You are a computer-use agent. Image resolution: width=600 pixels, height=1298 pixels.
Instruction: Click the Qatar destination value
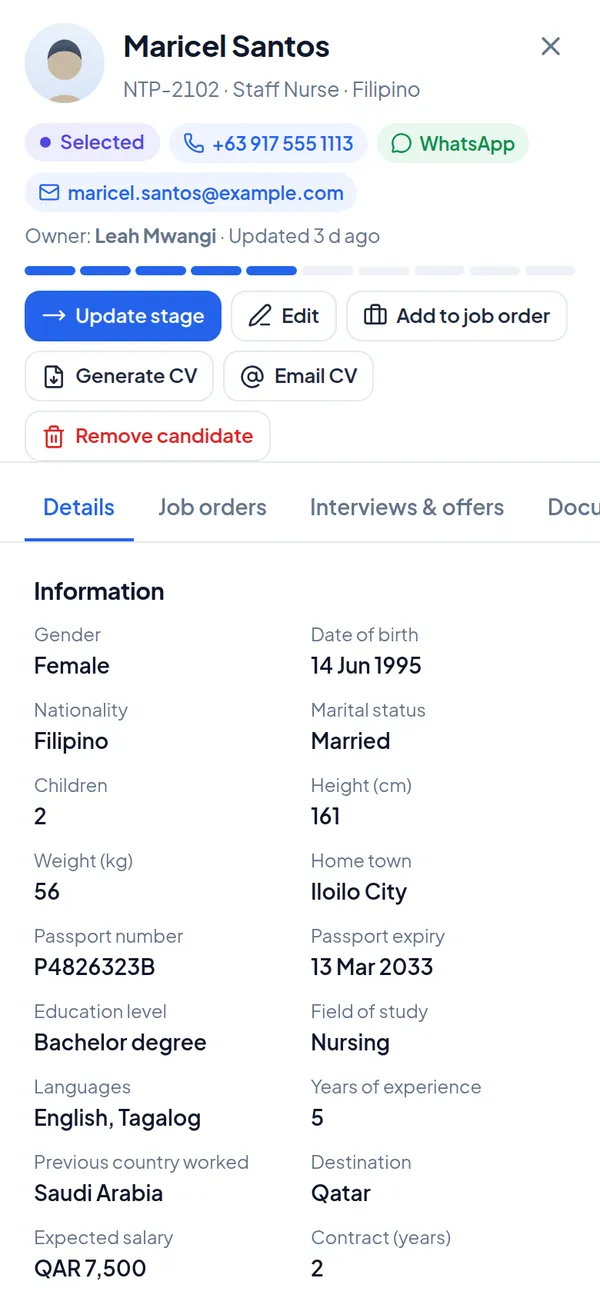(x=341, y=1193)
